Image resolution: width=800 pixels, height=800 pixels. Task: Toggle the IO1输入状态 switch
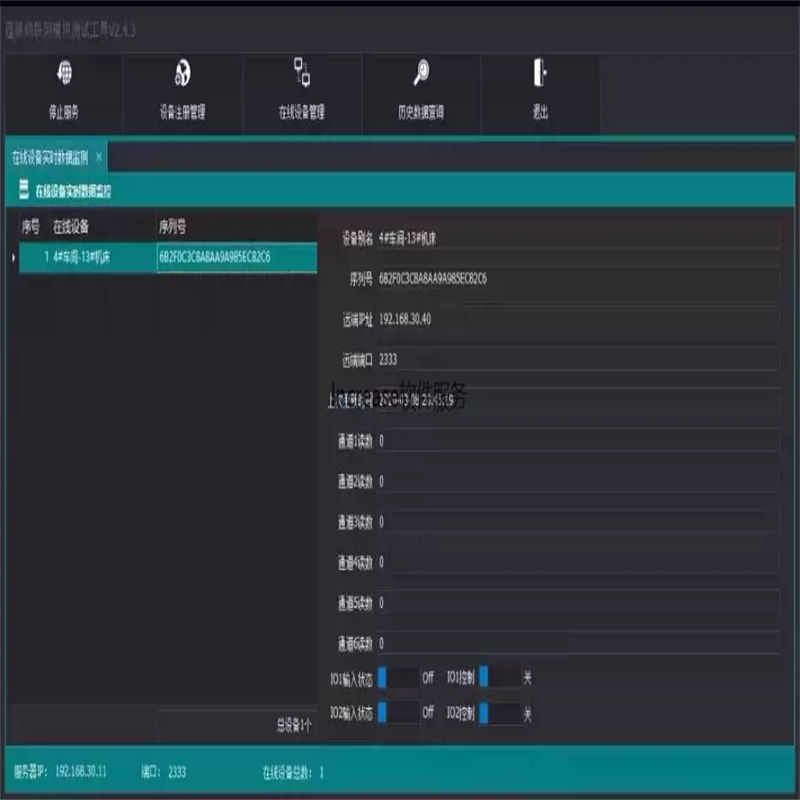tap(398, 678)
